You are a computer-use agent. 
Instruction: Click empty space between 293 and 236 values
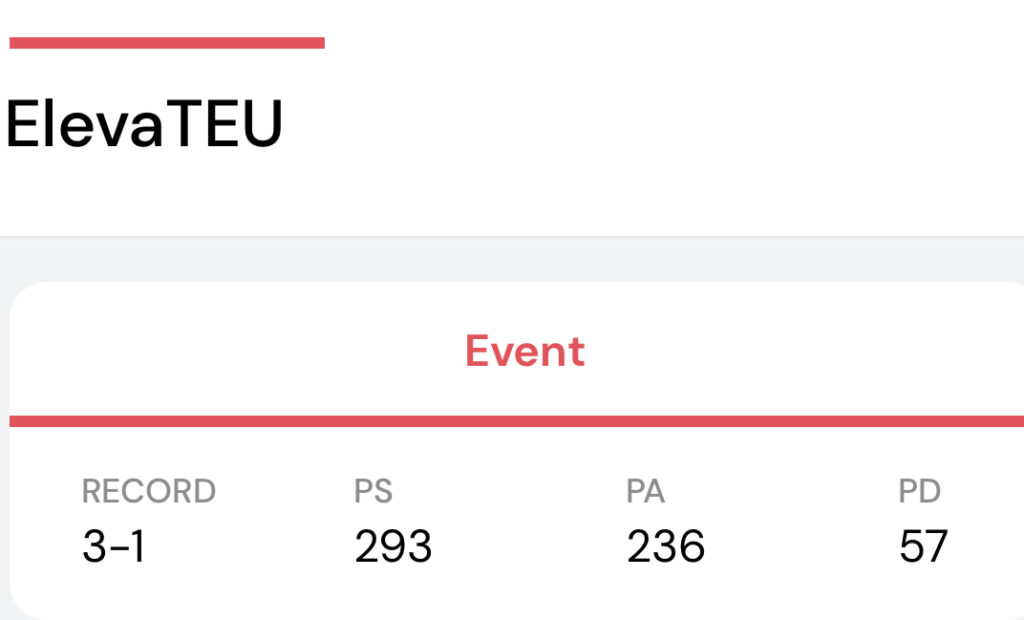coord(529,546)
